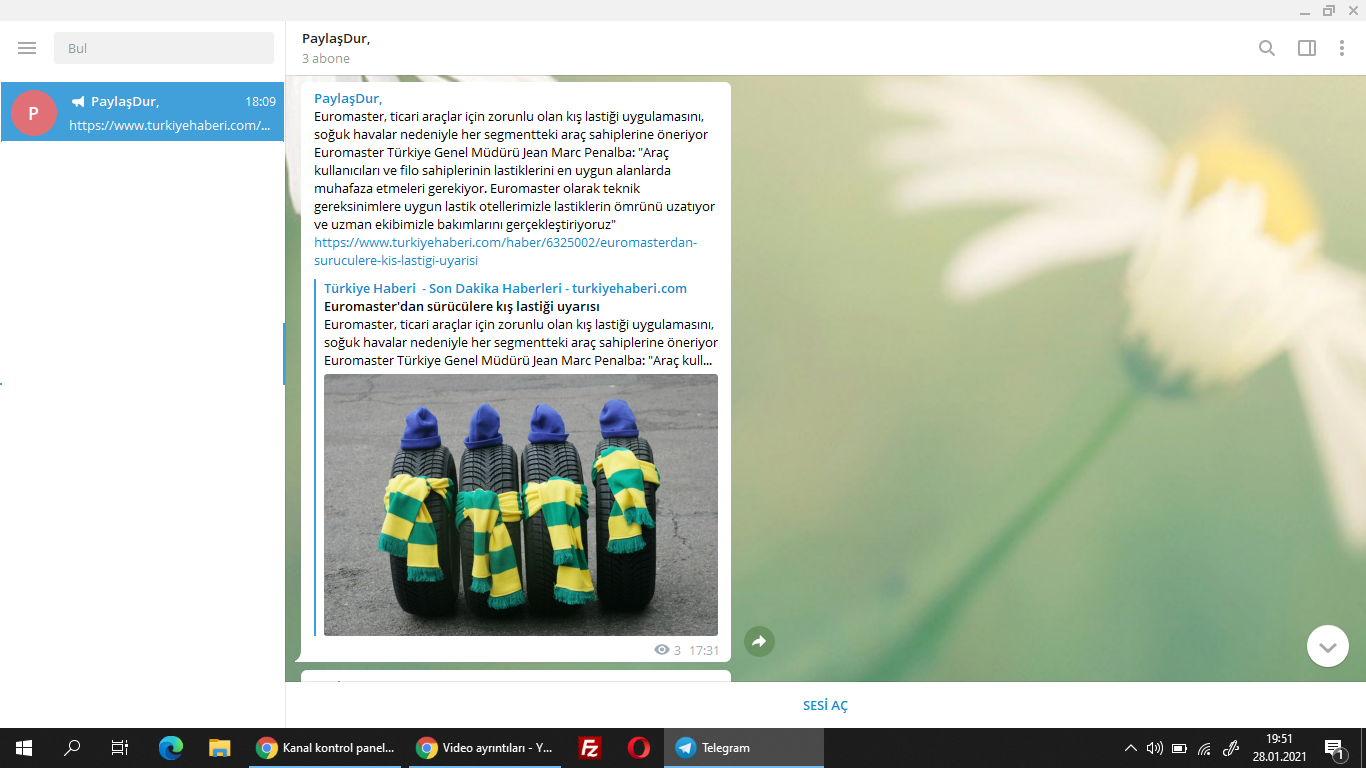Click the forward arrow beside the message
The width and height of the screenshot is (1366, 768).
click(759, 642)
